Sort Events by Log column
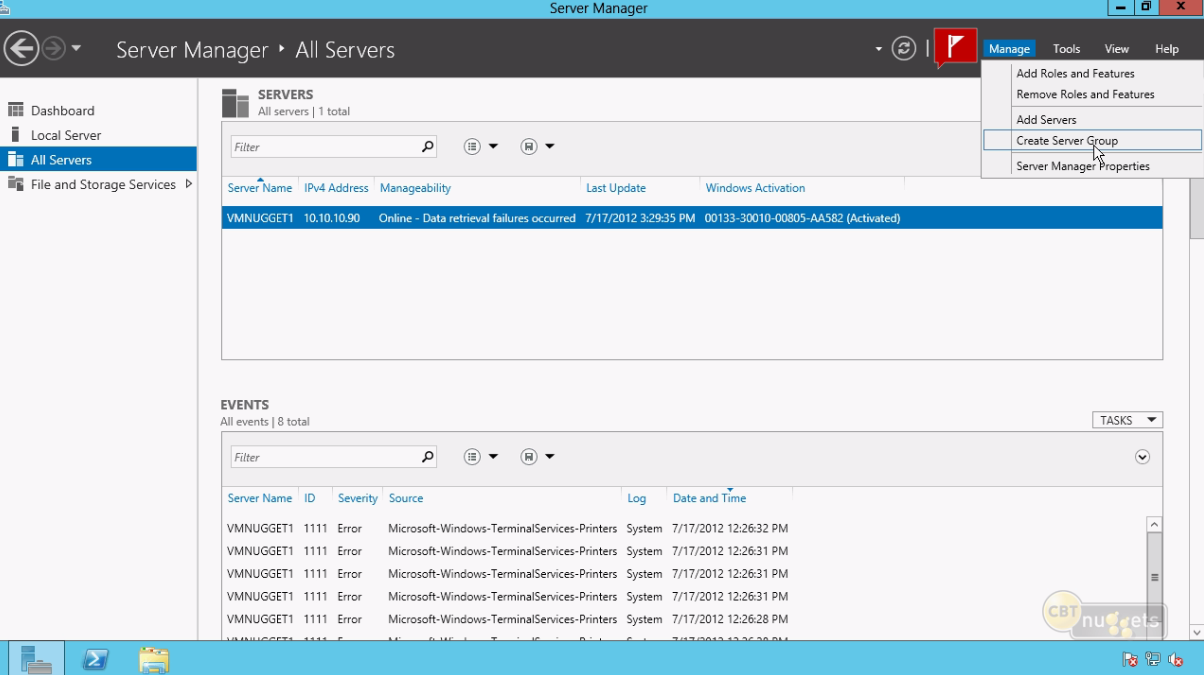1204x675 pixels. click(636, 498)
